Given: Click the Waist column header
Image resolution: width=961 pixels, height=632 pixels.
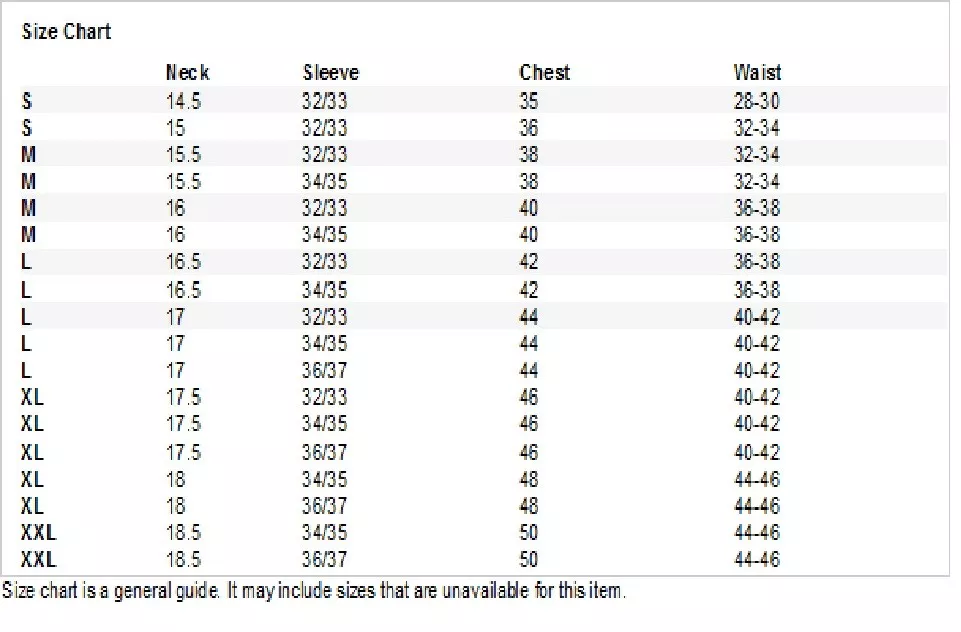Looking at the screenshot, I should [x=757, y=72].
